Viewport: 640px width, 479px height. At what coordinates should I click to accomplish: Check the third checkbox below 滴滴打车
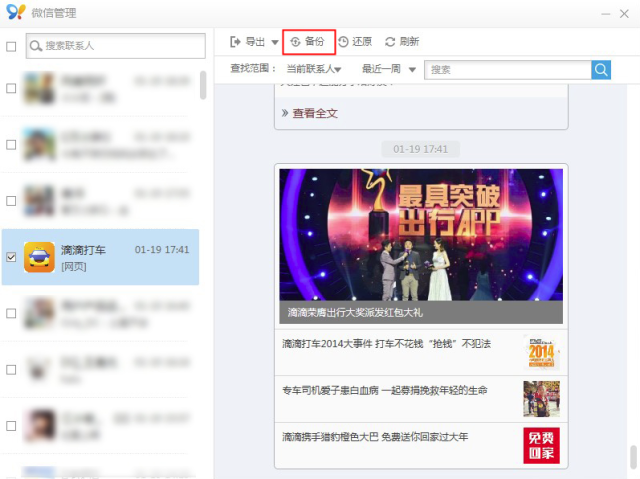coord(11,426)
